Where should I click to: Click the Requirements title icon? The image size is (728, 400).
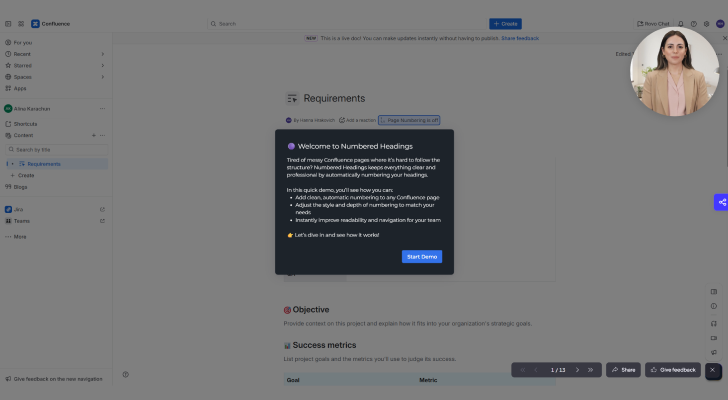click(x=292, y=98)
